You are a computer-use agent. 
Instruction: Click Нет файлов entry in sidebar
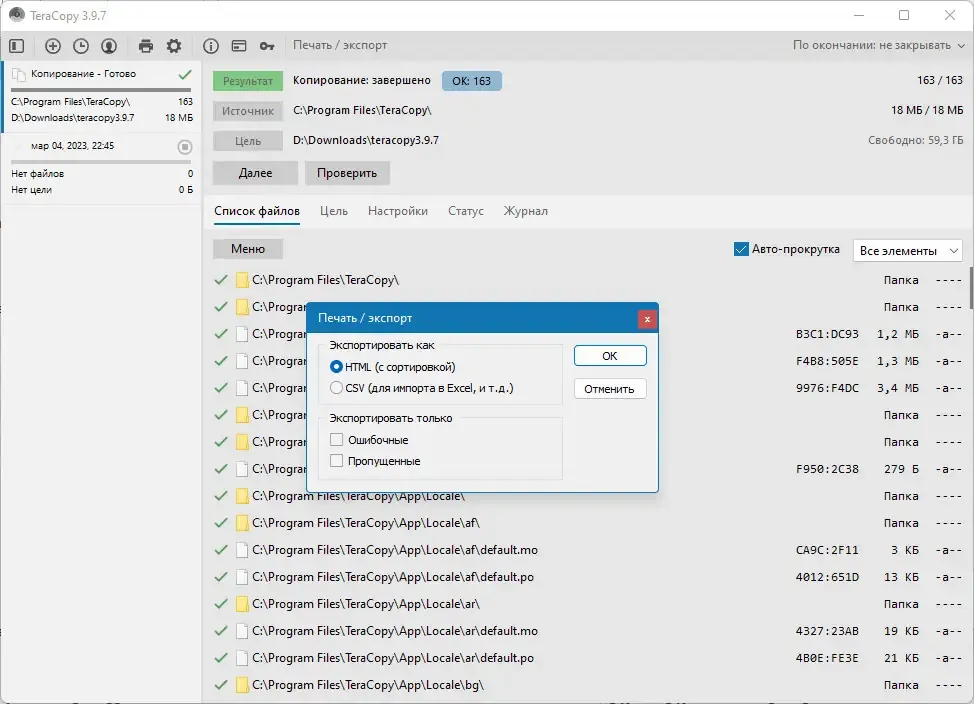[37, 174]
